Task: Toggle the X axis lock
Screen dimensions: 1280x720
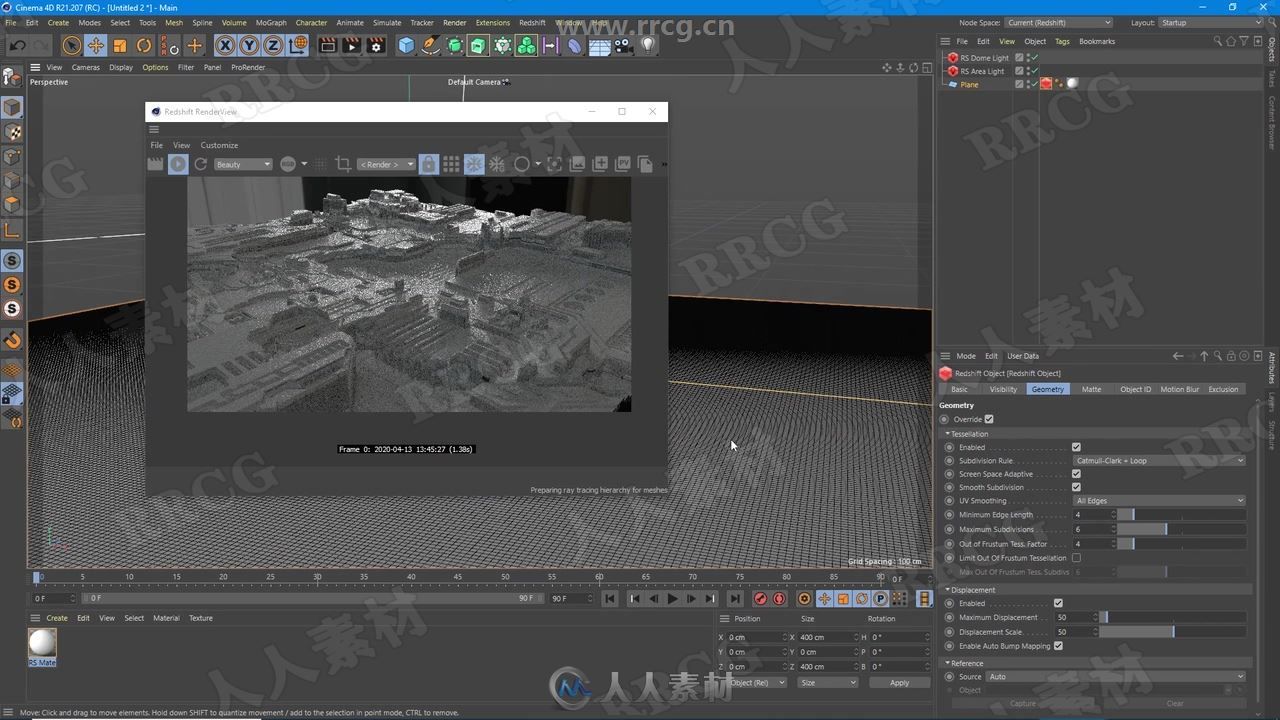Action: click(225, 45)
